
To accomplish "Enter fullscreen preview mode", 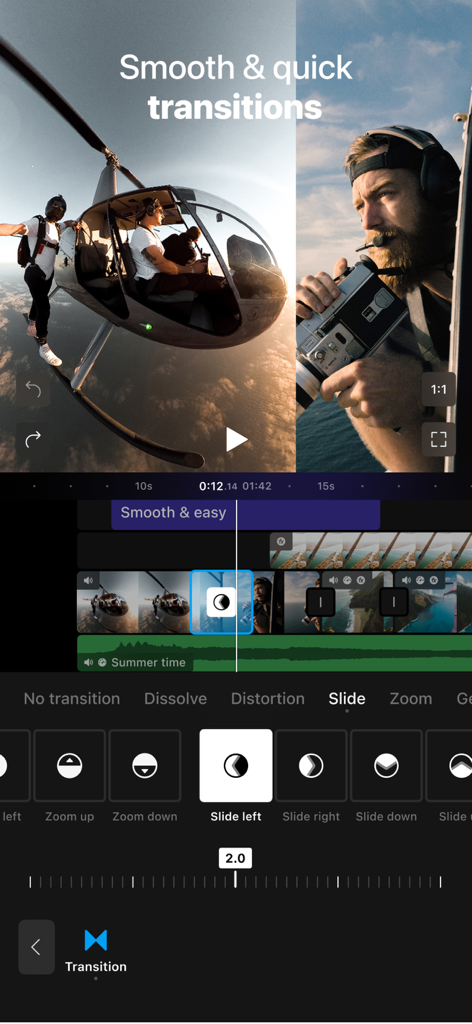I will click(x=438, y=439).
